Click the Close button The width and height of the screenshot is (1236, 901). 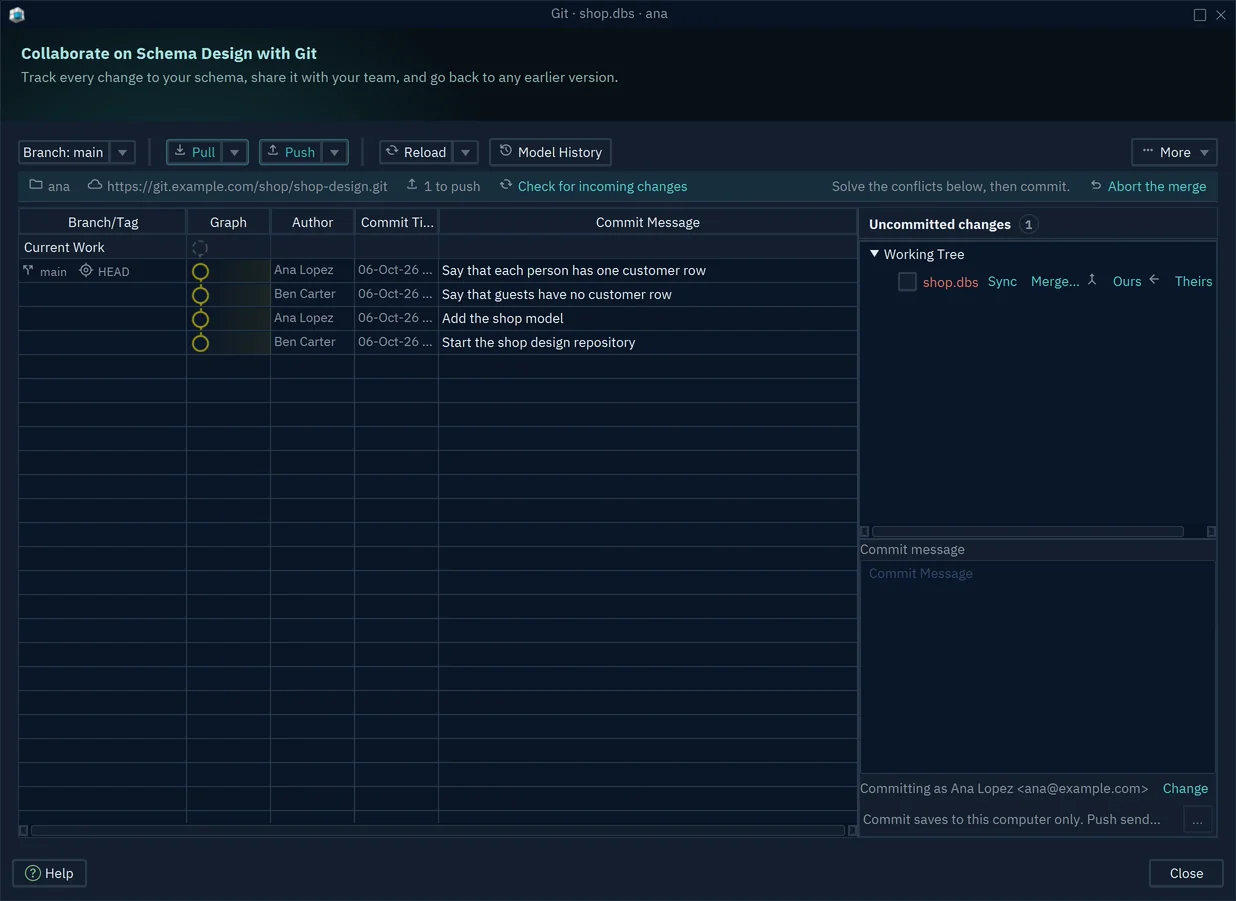1186,873
